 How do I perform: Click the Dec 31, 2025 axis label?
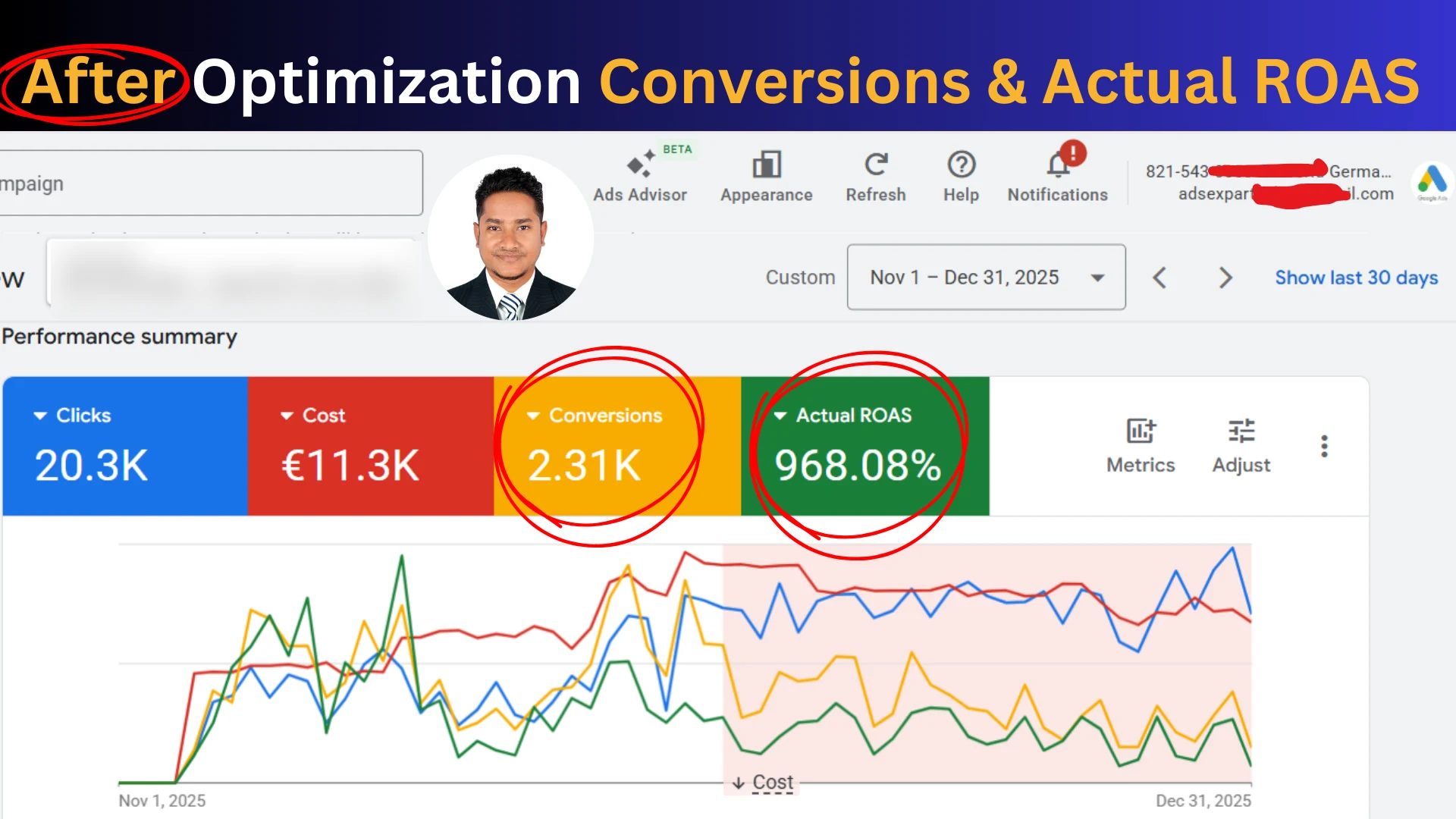[1203, 801]
